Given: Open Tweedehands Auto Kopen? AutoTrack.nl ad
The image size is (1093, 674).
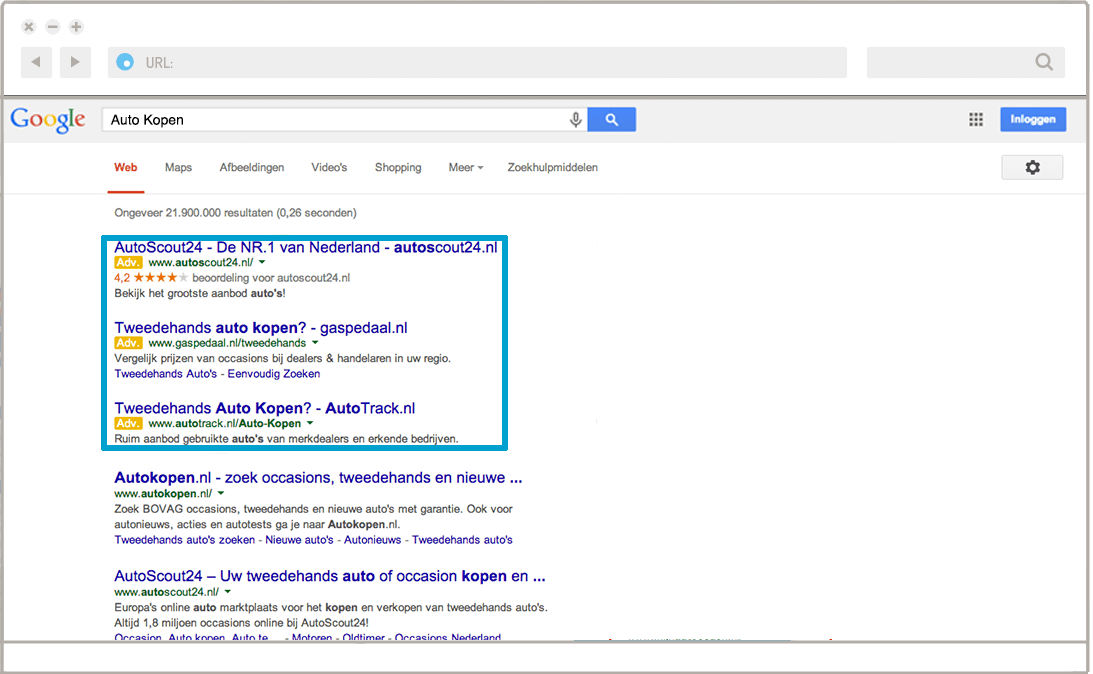Looking at the screenshot, I should click(265, 408).
